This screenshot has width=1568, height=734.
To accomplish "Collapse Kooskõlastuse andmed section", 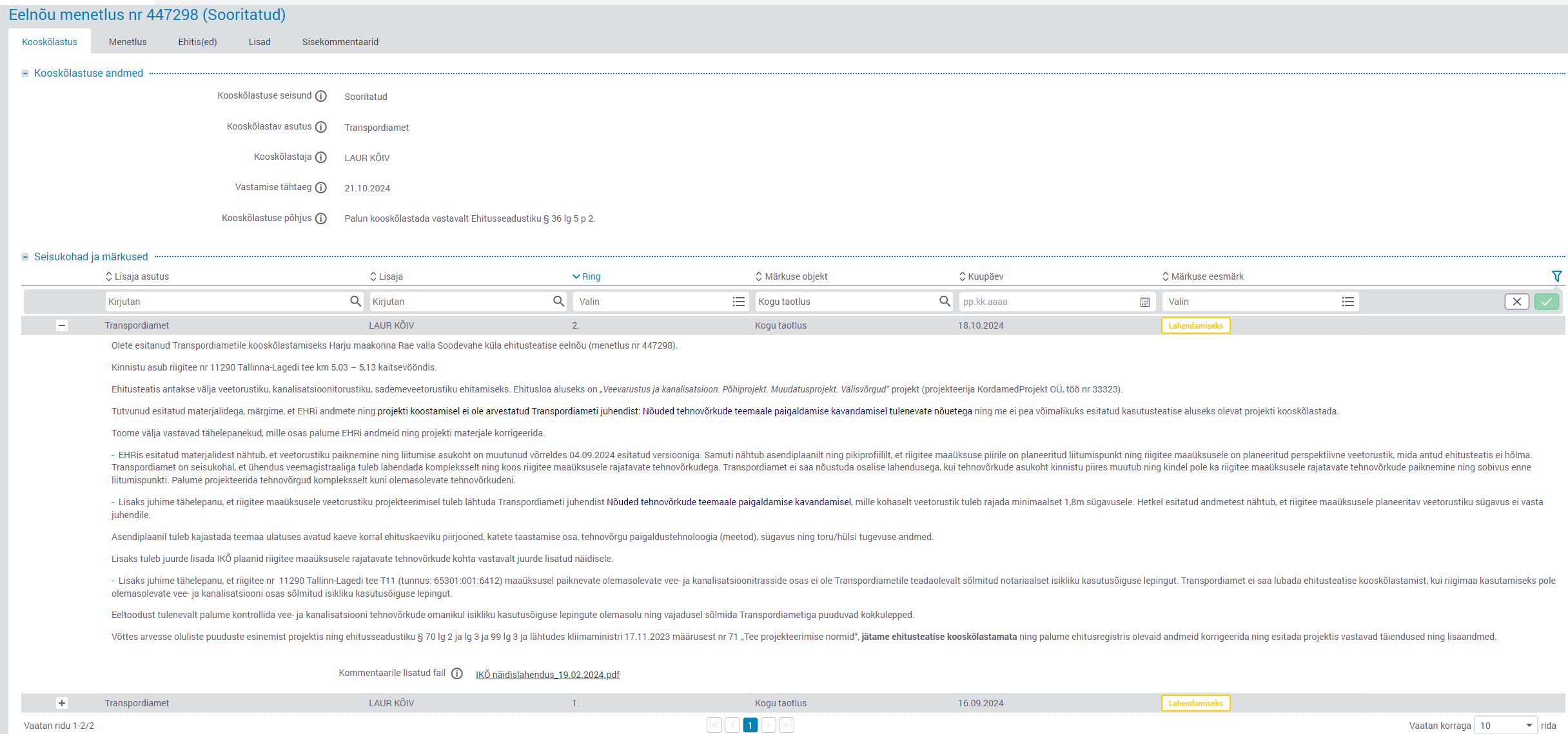I will [25, 73].
